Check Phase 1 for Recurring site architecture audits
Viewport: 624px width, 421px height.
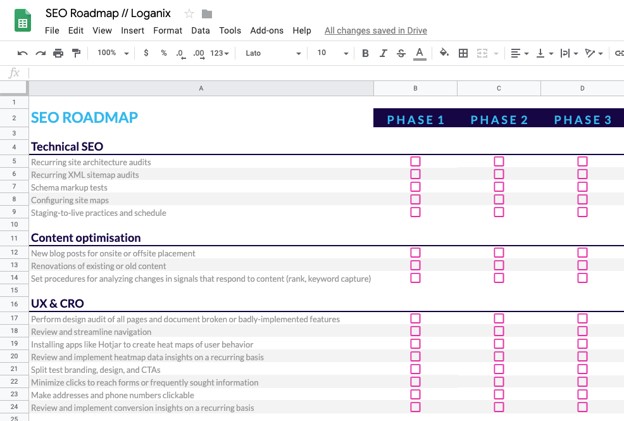click(415, 161)
